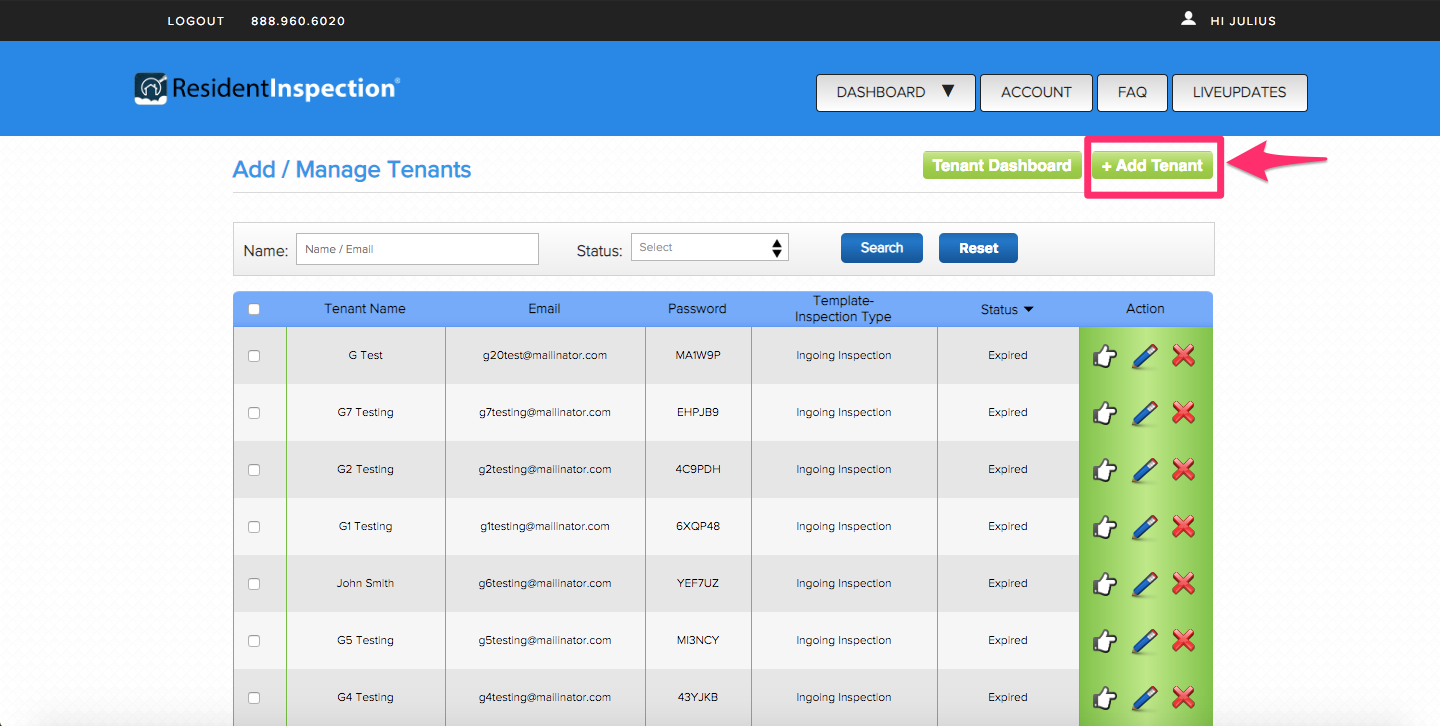Select password YEF7UZ cell
The image size is (1440, 726).
(x=697, y=583)
